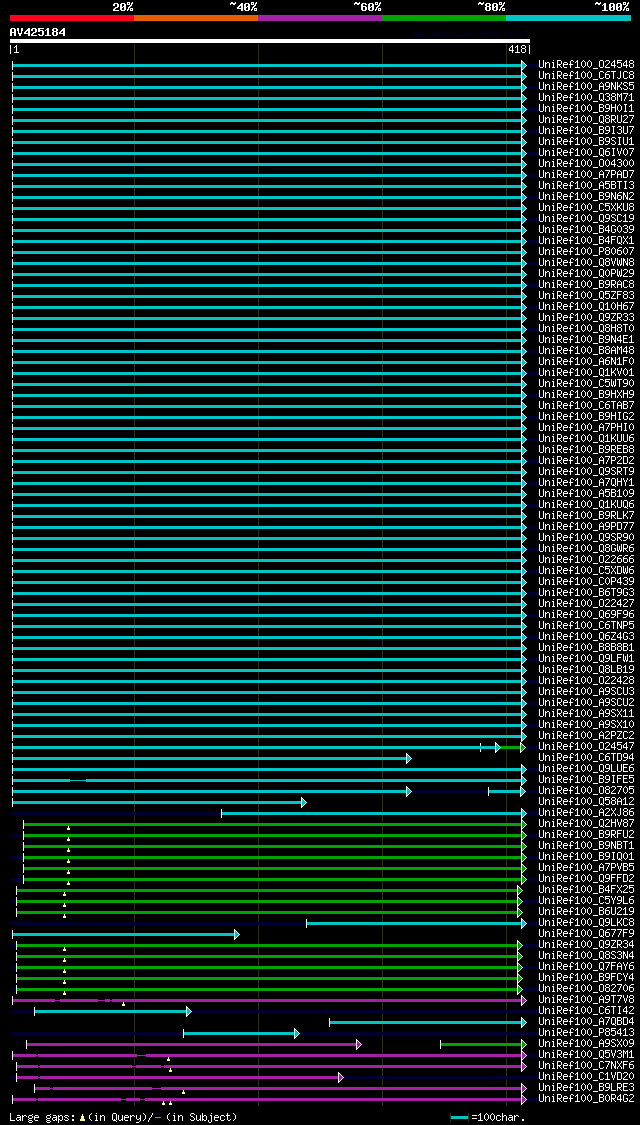Open hit UniRef100_C5WT90

coord(586,383)
